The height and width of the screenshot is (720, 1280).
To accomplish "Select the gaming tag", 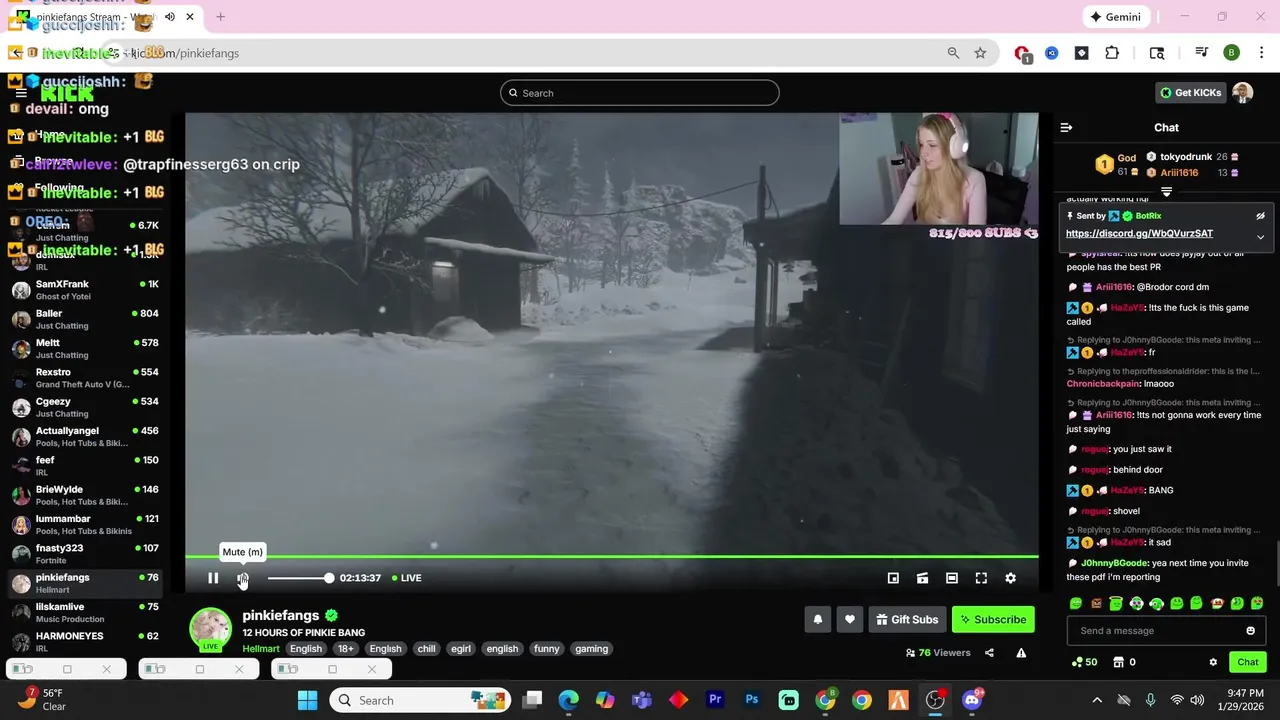I will click(592, 649).
